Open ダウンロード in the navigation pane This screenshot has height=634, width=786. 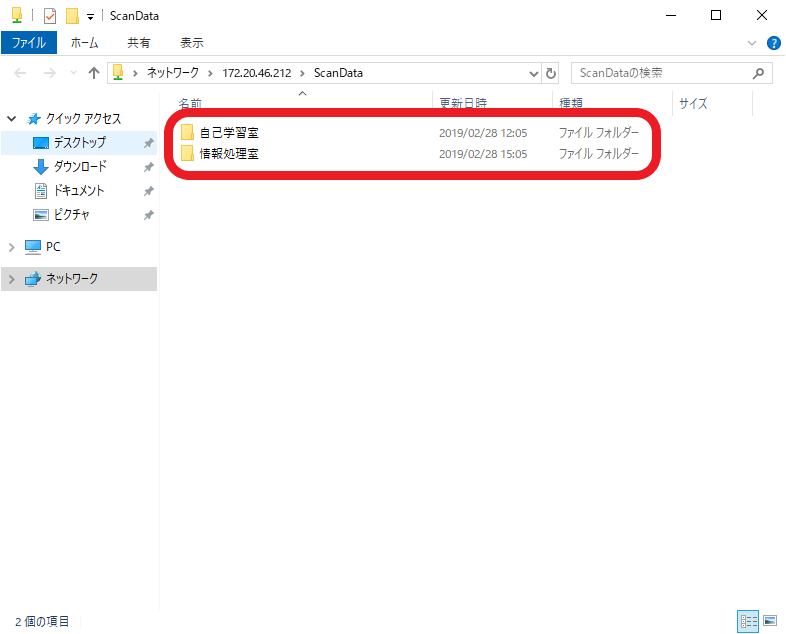pyautogui.click(x=79, y=166)
